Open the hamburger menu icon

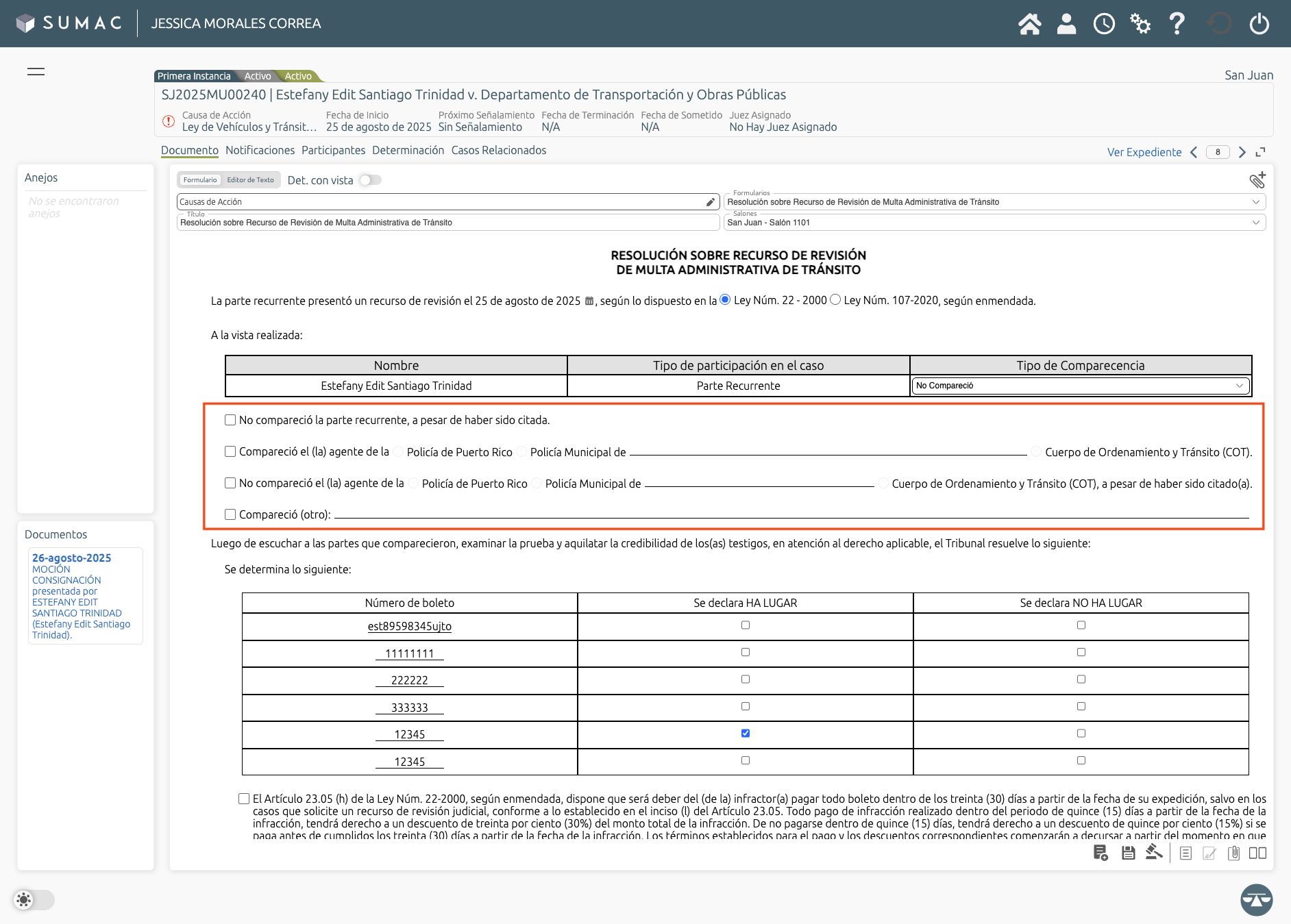coord(36,72)
